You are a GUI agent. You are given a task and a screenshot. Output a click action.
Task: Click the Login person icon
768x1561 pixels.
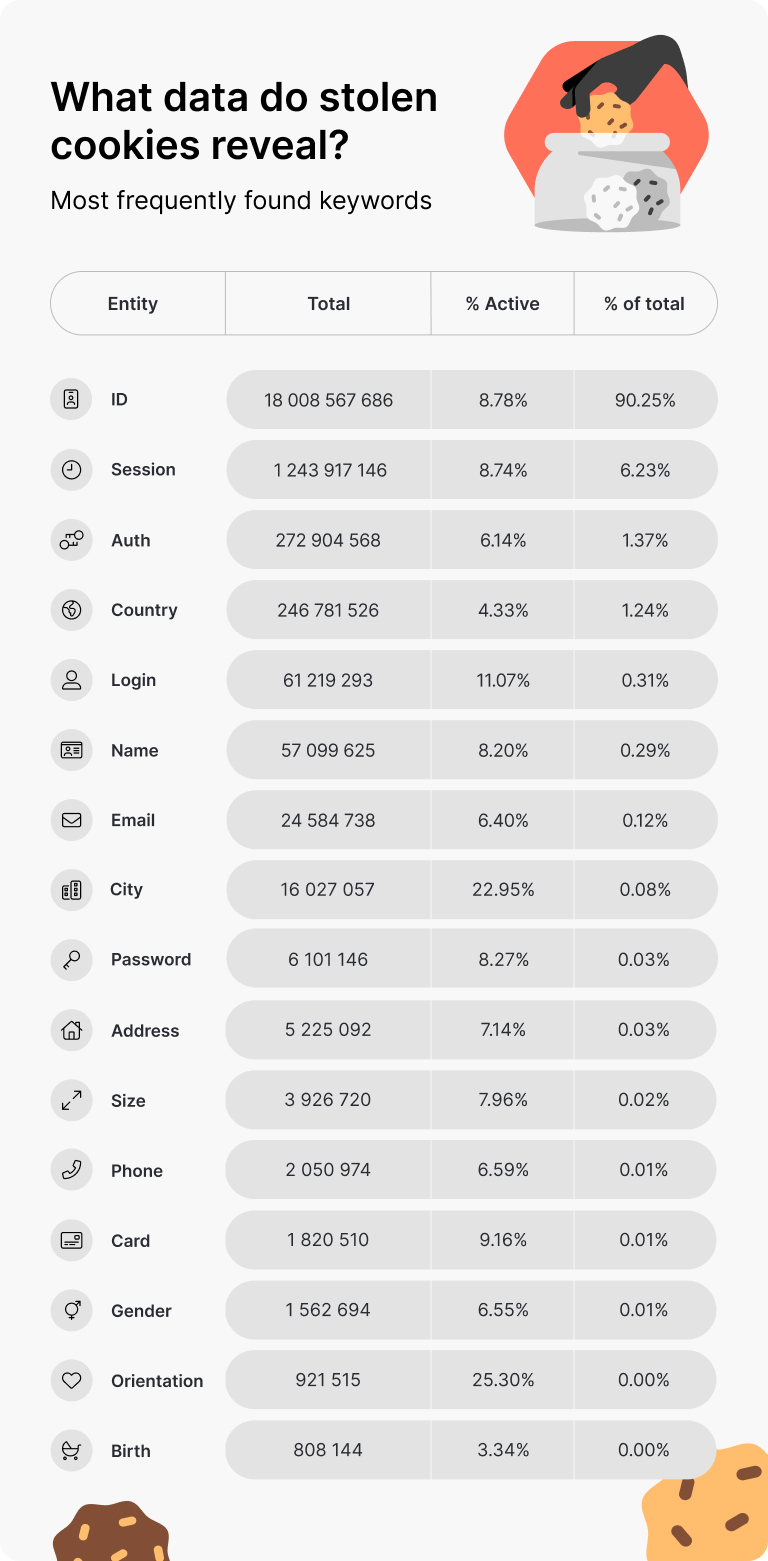[x=71, y=680]
